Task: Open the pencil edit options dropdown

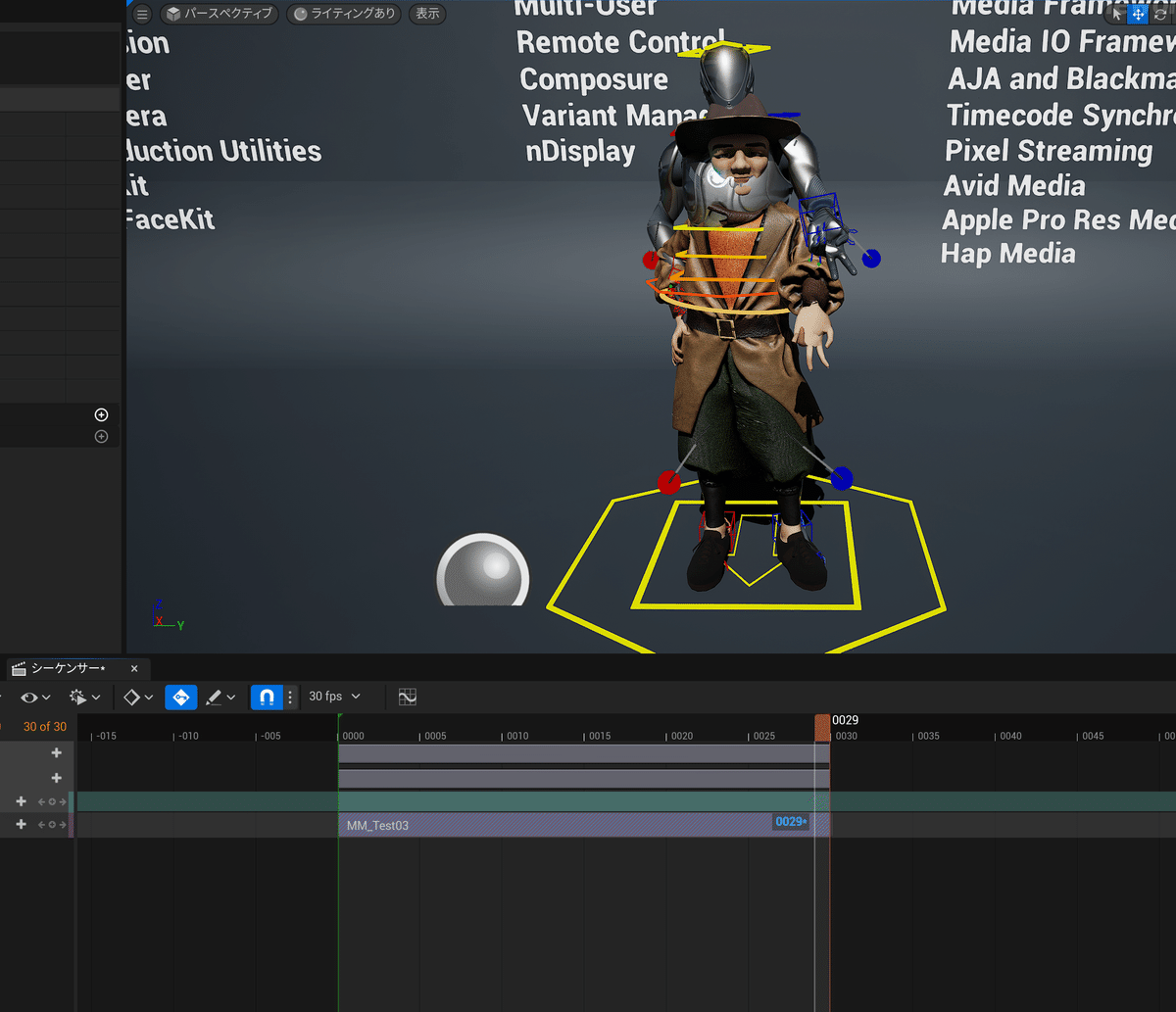Action: 220,697
